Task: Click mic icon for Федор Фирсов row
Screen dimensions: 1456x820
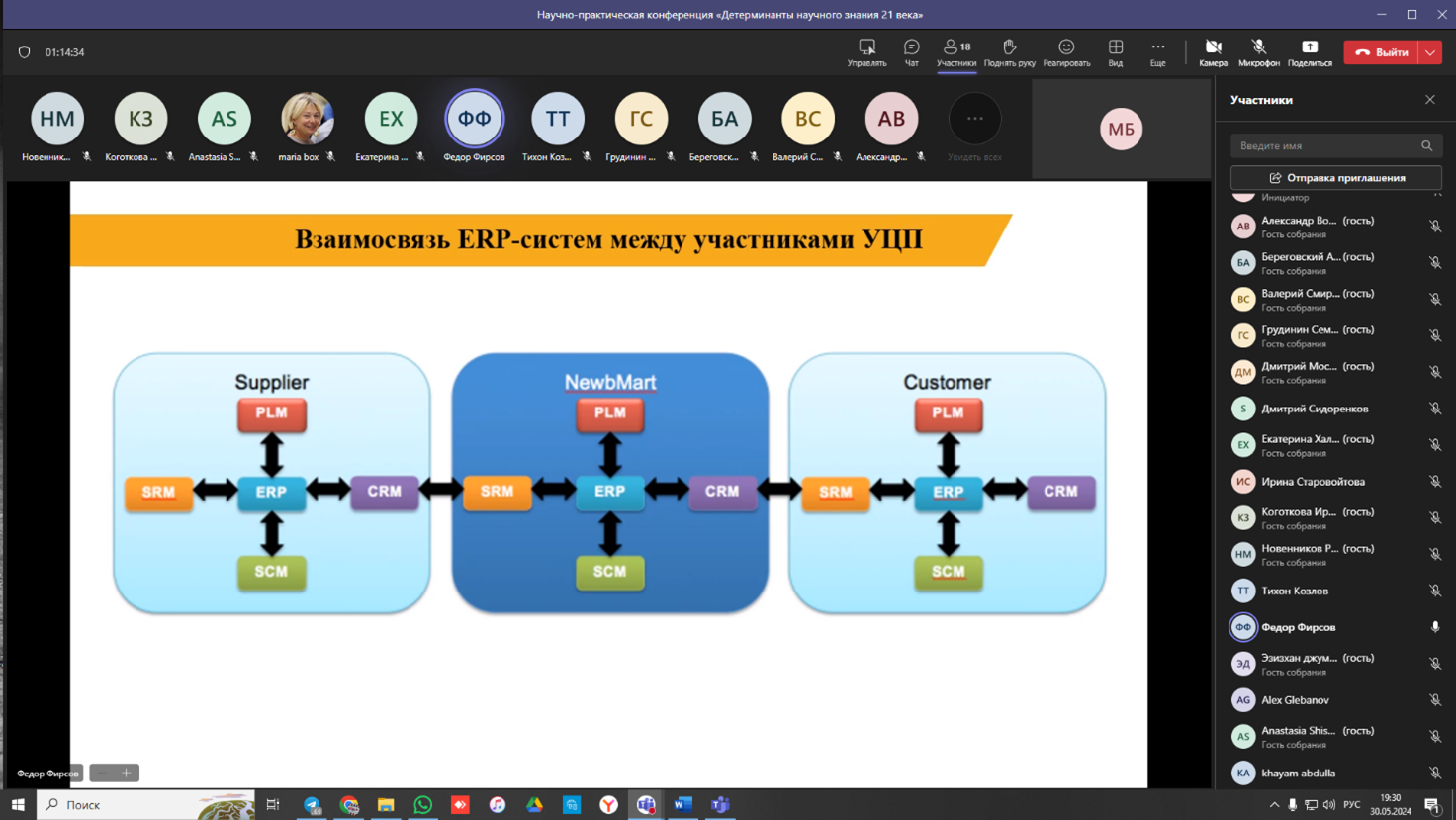Action: pyautogui.click(x=1434, y=627)
